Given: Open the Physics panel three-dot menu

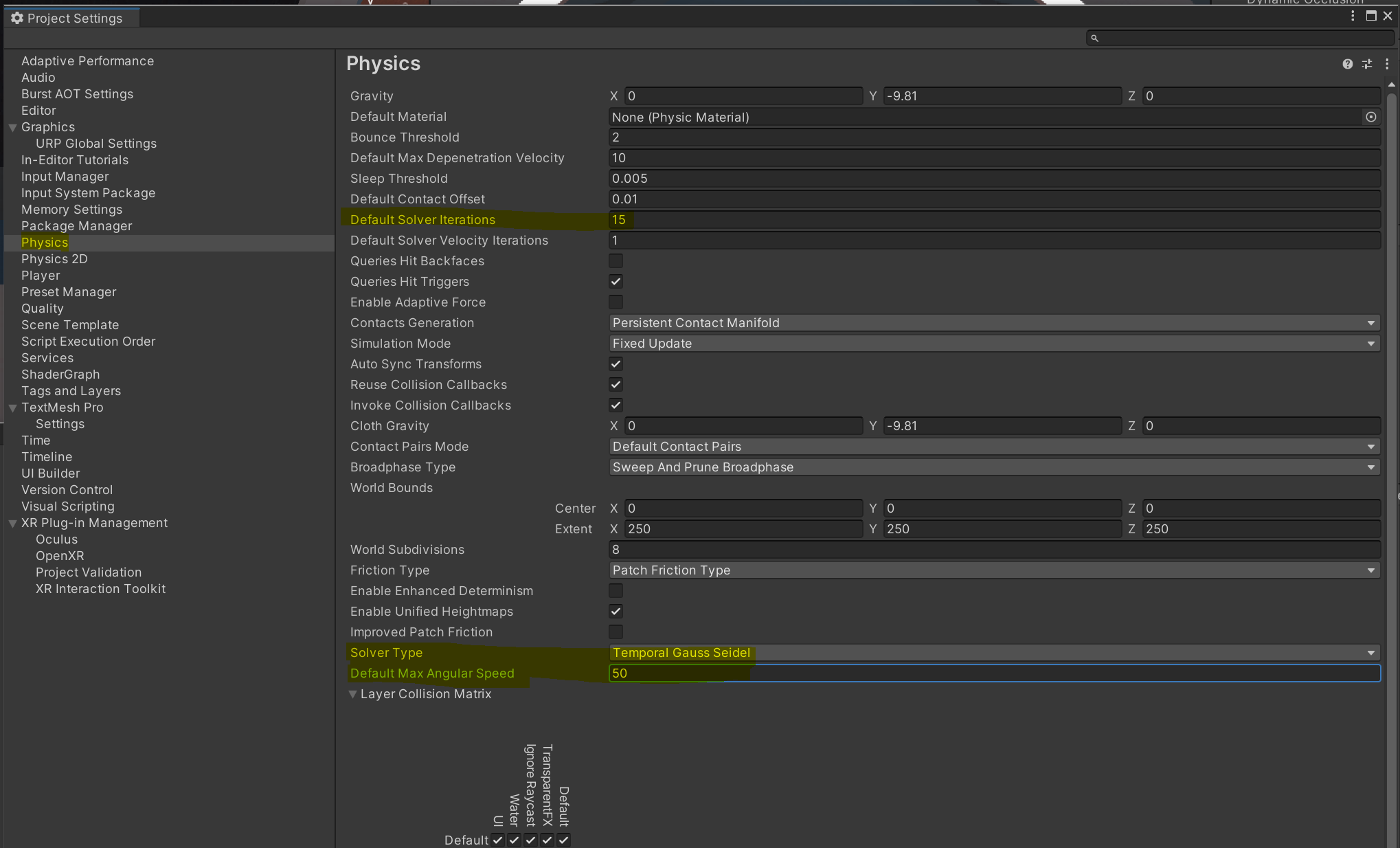Looking at the screenshot, I should tap(1387, 64).
